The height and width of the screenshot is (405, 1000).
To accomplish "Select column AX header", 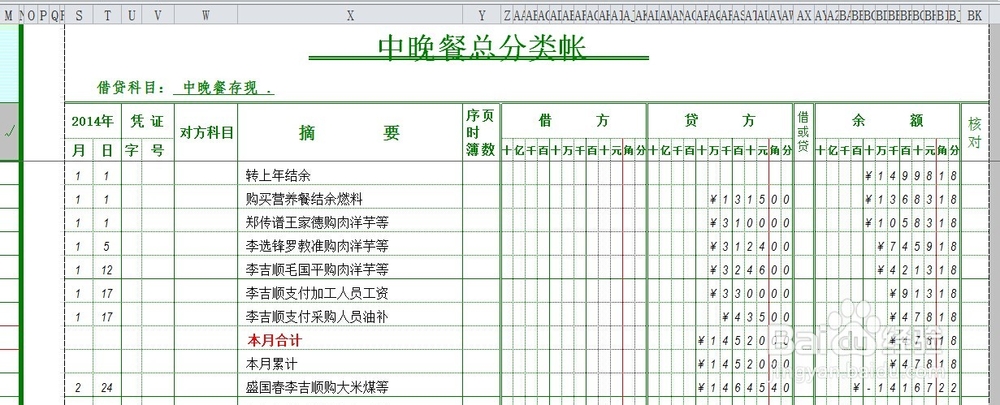I will point(804,16).
